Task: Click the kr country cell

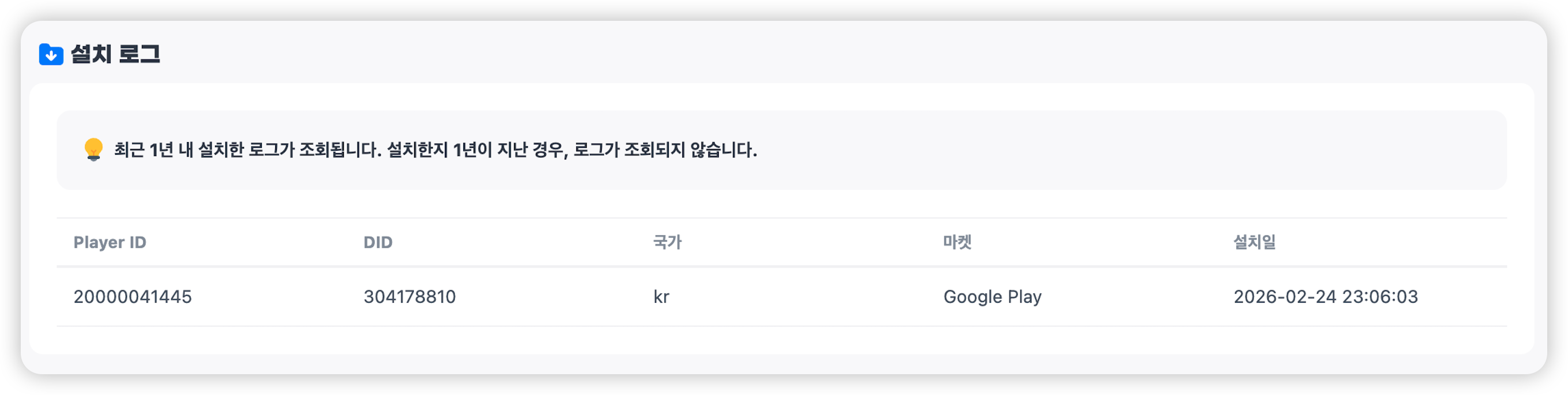Action: point(661,297)
